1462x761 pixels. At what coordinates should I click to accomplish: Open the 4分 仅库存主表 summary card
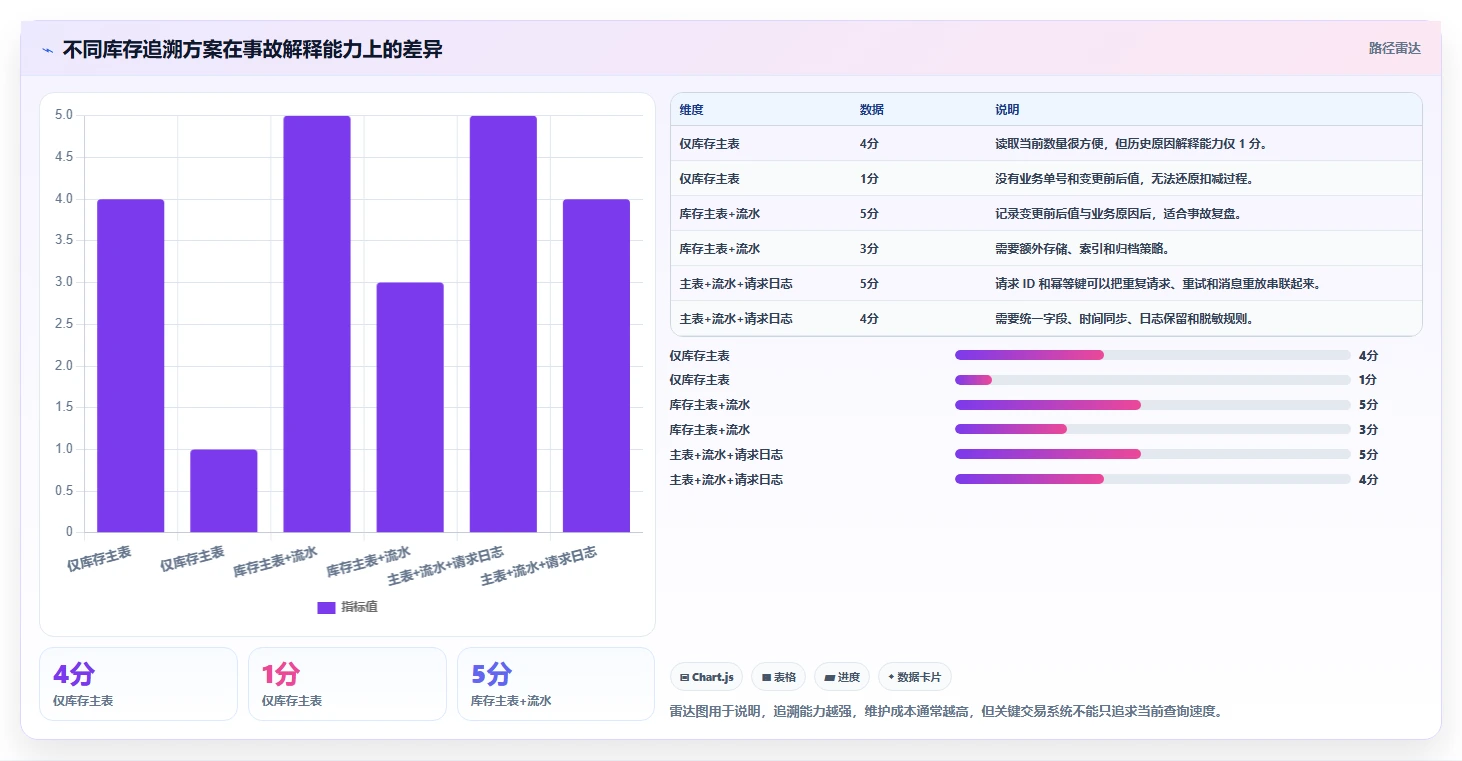[138, 684]
